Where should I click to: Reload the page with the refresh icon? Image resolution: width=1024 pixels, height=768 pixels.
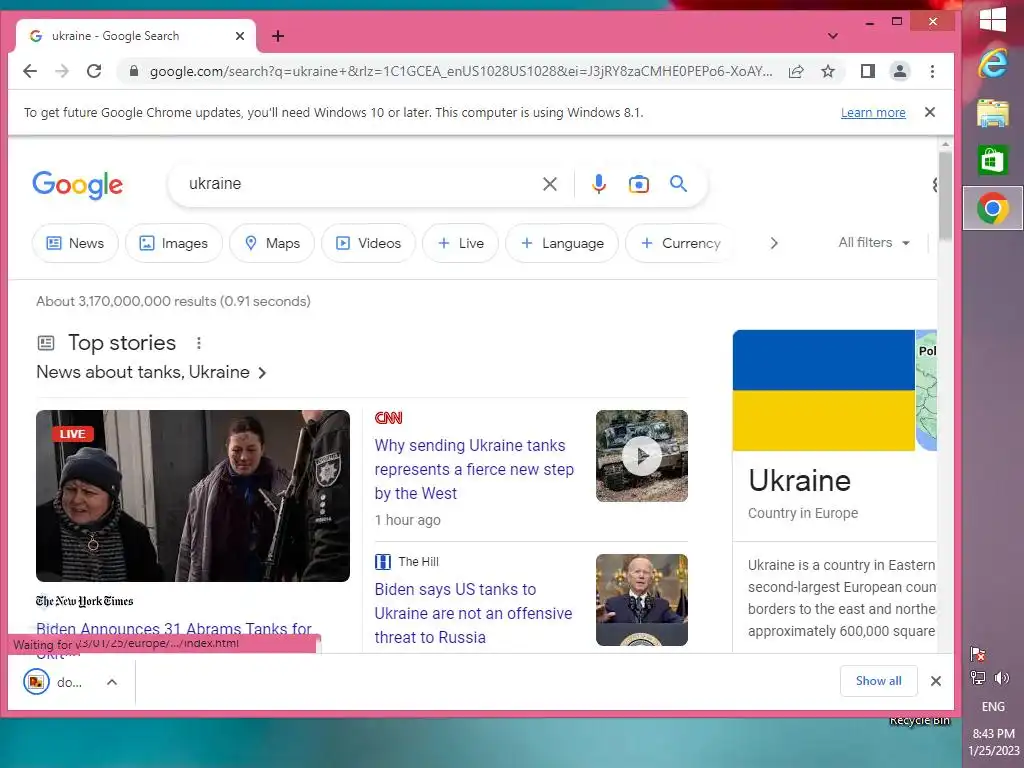(94, 71)
